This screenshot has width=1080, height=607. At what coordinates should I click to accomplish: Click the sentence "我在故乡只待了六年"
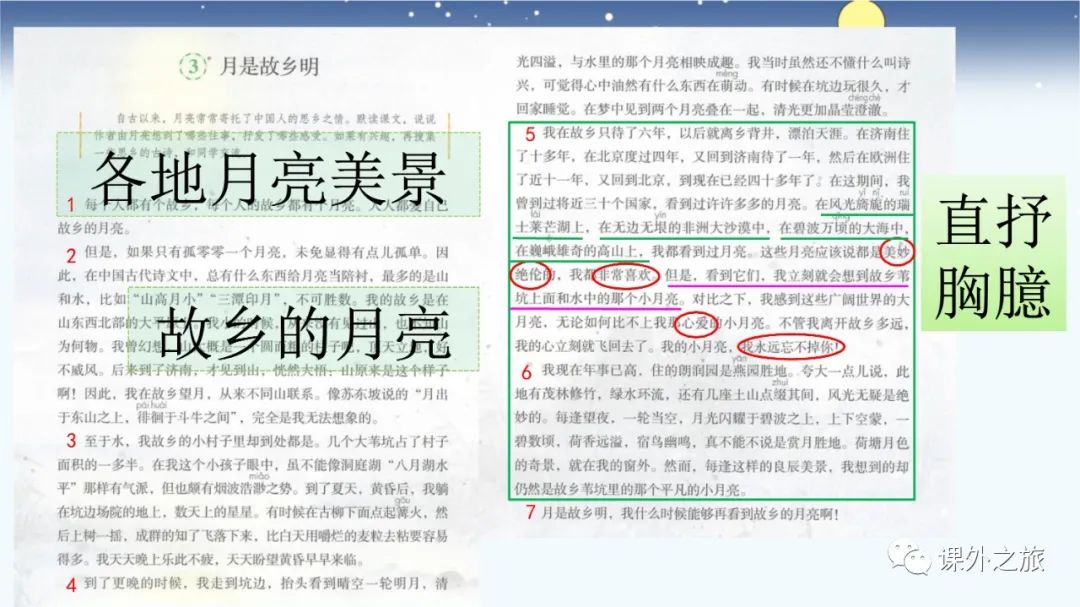(x=604, y=134)
